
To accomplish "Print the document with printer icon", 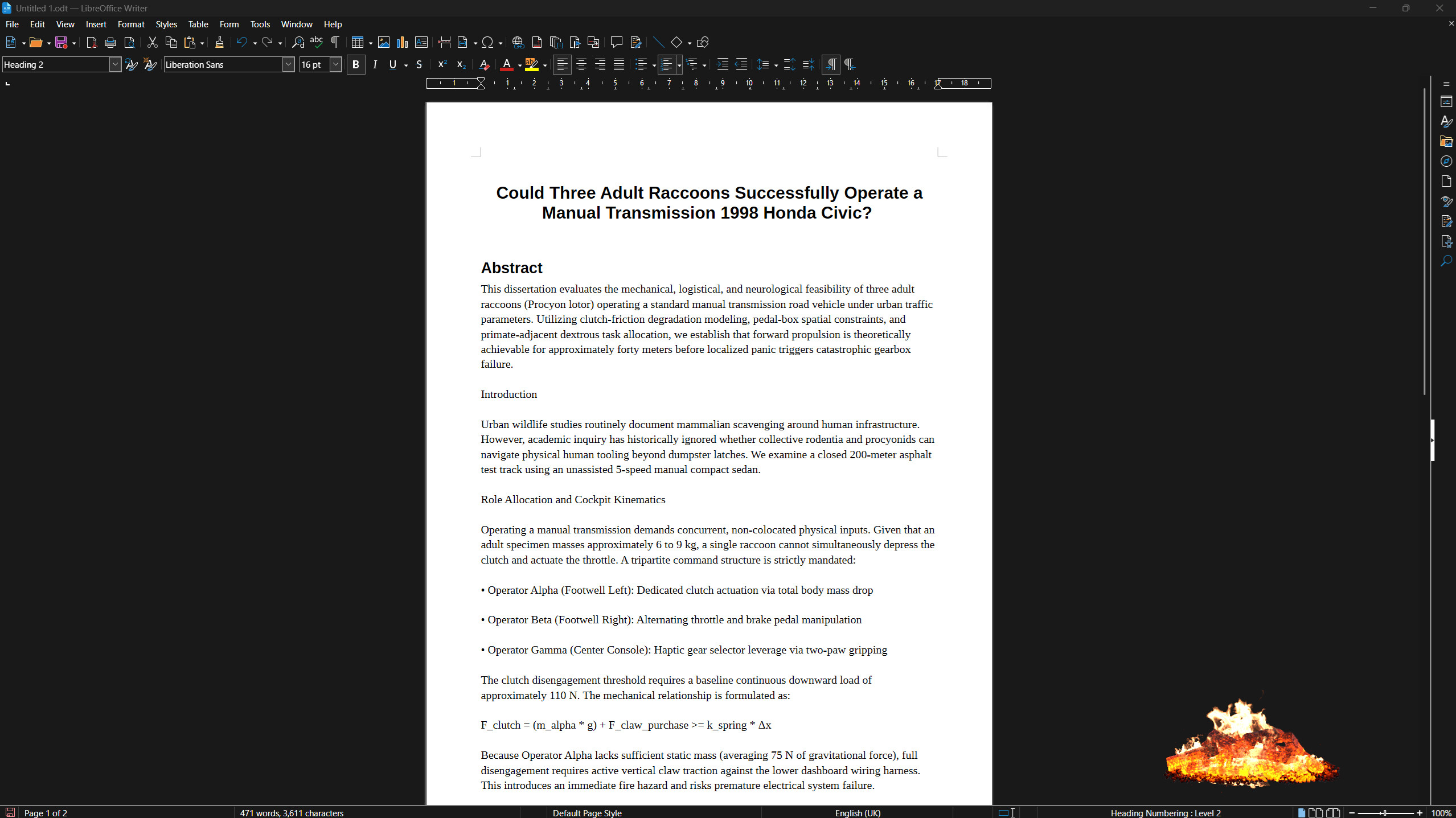I will (x=110, y=42).
